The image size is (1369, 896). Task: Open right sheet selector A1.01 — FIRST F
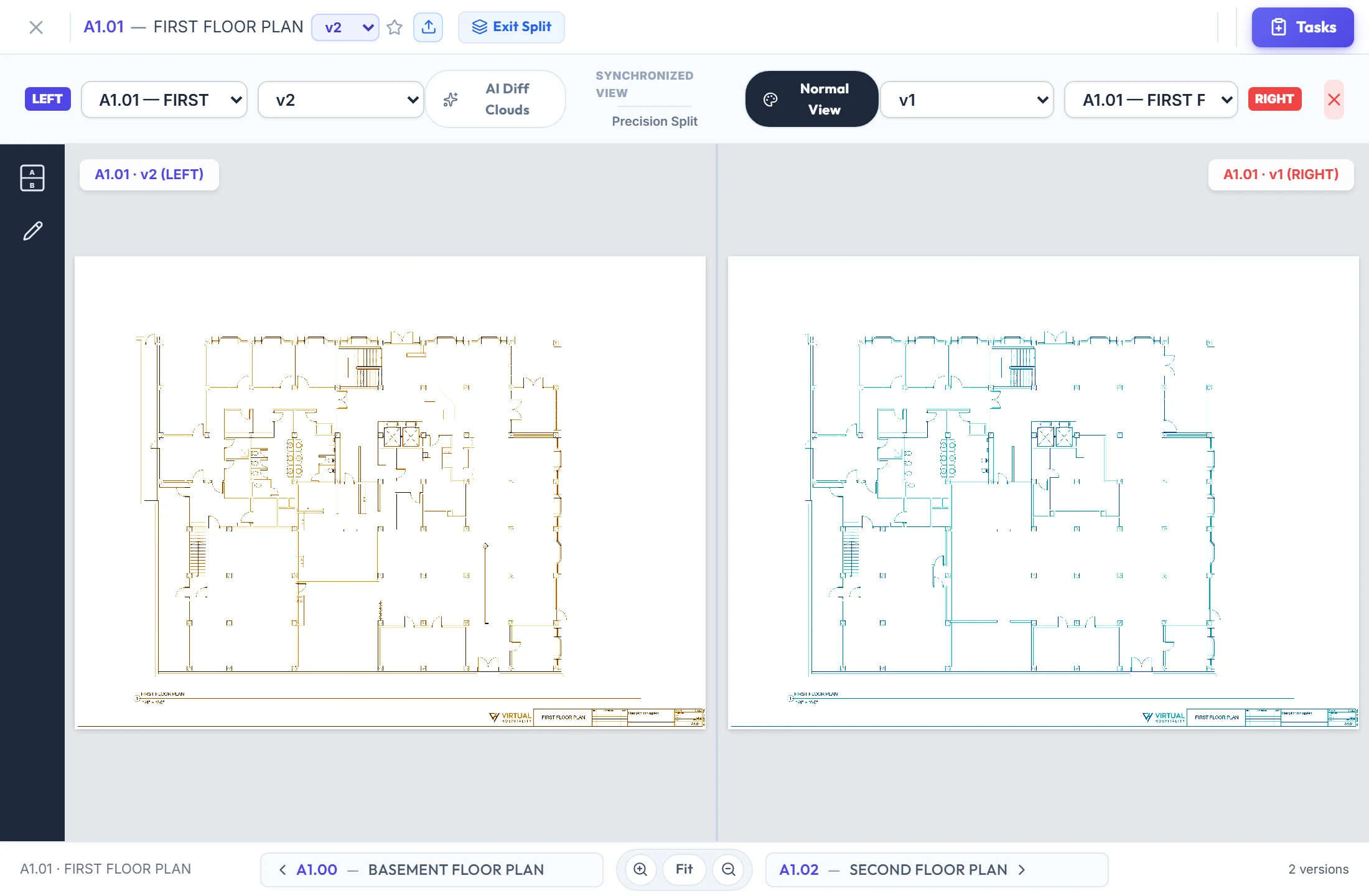tap(1151, 100)
